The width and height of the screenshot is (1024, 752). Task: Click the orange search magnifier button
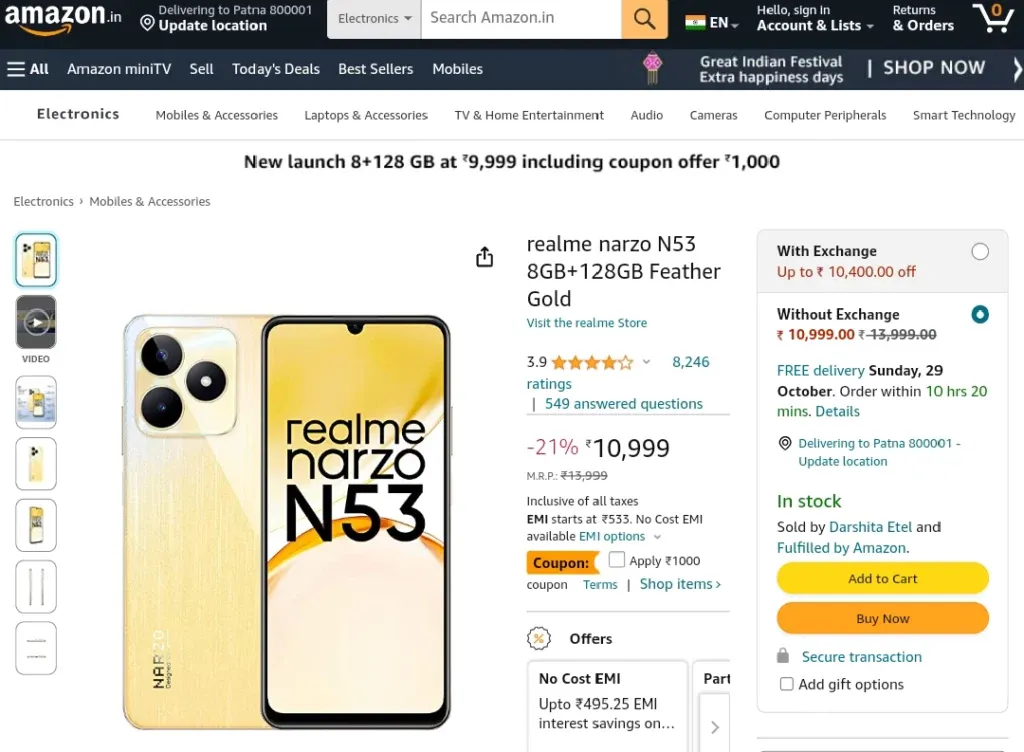click(644, 18)
